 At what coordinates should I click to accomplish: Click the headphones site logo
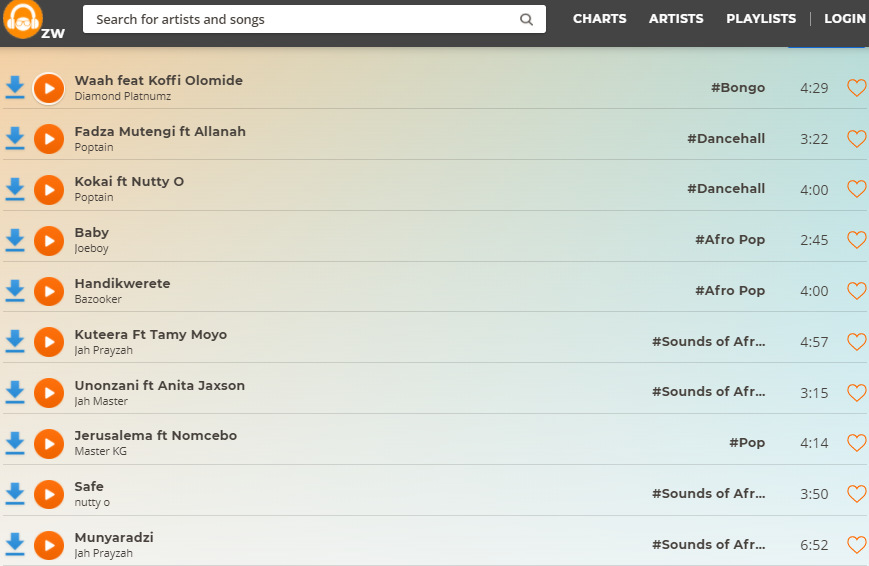[x=22, y=19]
